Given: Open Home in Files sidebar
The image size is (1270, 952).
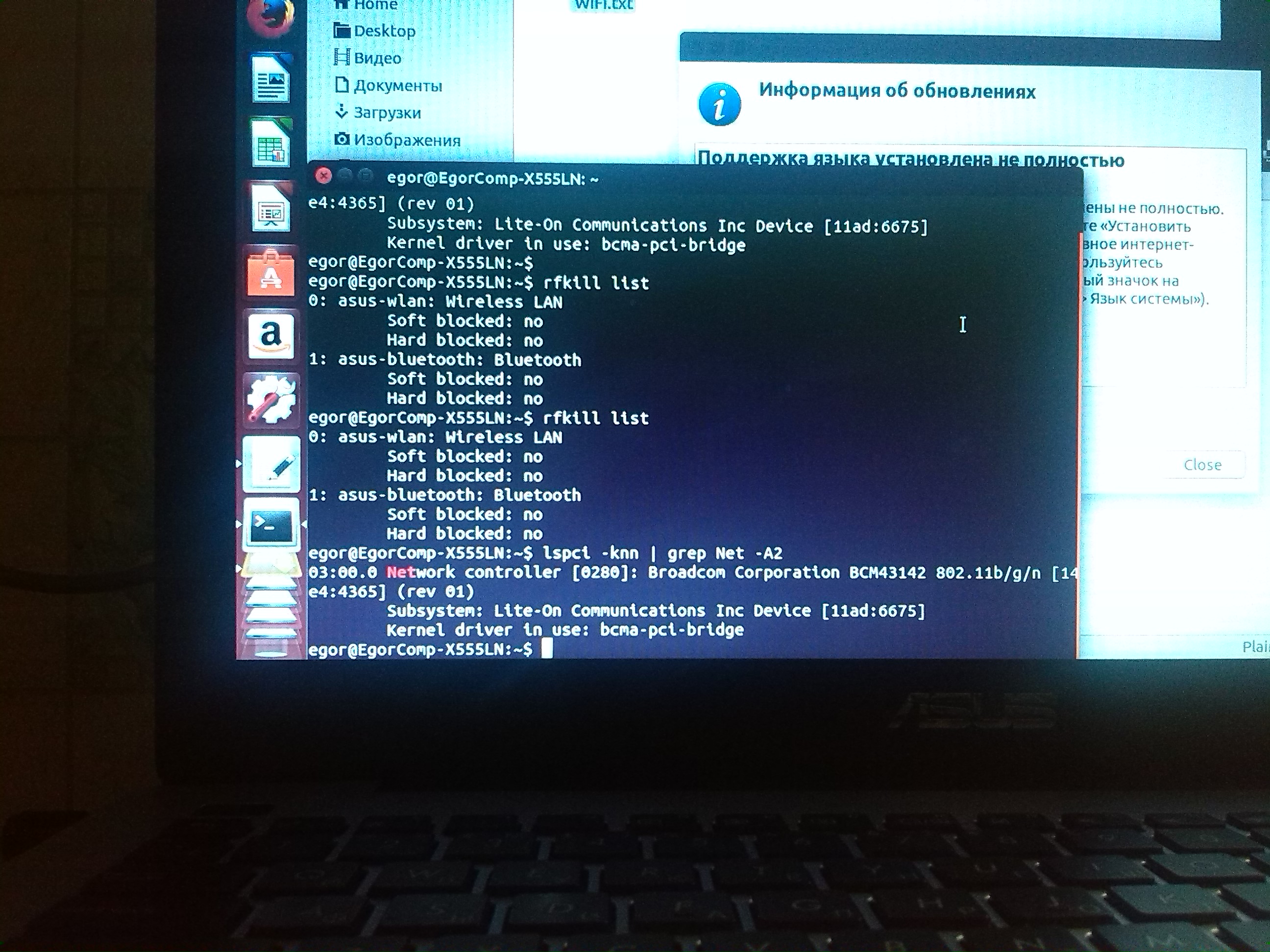Looking at the screenshot, I should click(366, 5).
